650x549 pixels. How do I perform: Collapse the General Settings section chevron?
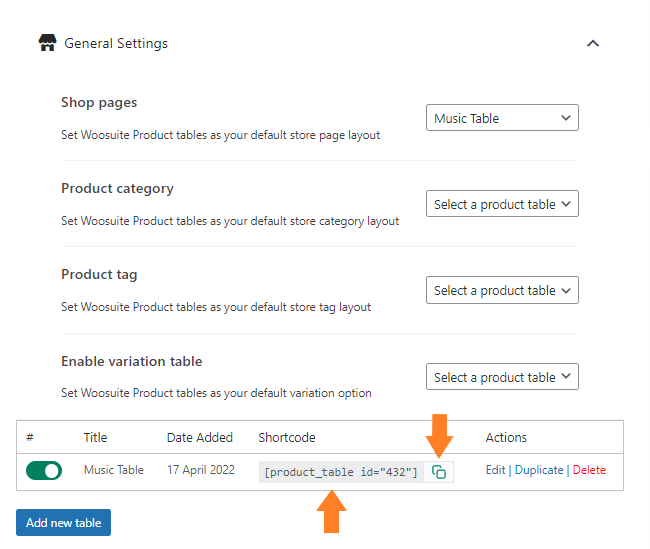coord(593,43)
